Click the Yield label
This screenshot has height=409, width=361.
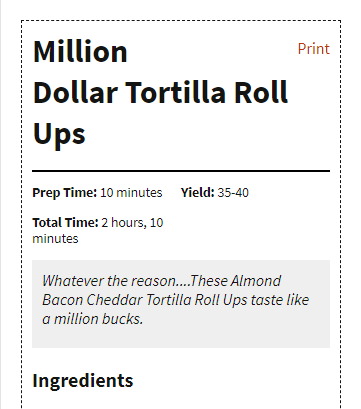(x=198, y=193)
